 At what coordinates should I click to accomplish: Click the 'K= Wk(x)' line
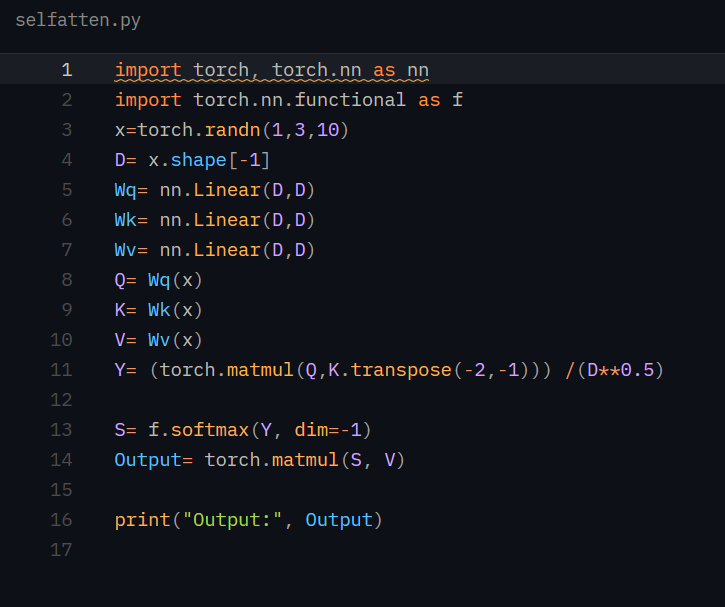[159, 310]
